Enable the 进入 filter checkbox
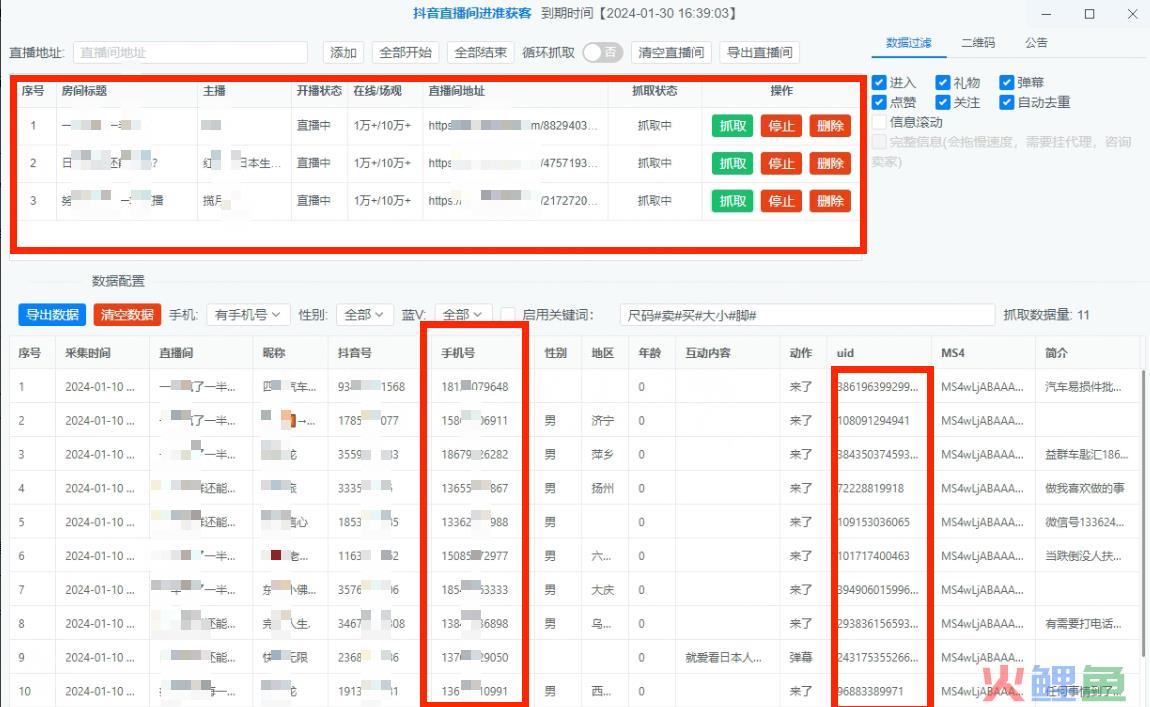1150x707 pixels. coord(879,83)
